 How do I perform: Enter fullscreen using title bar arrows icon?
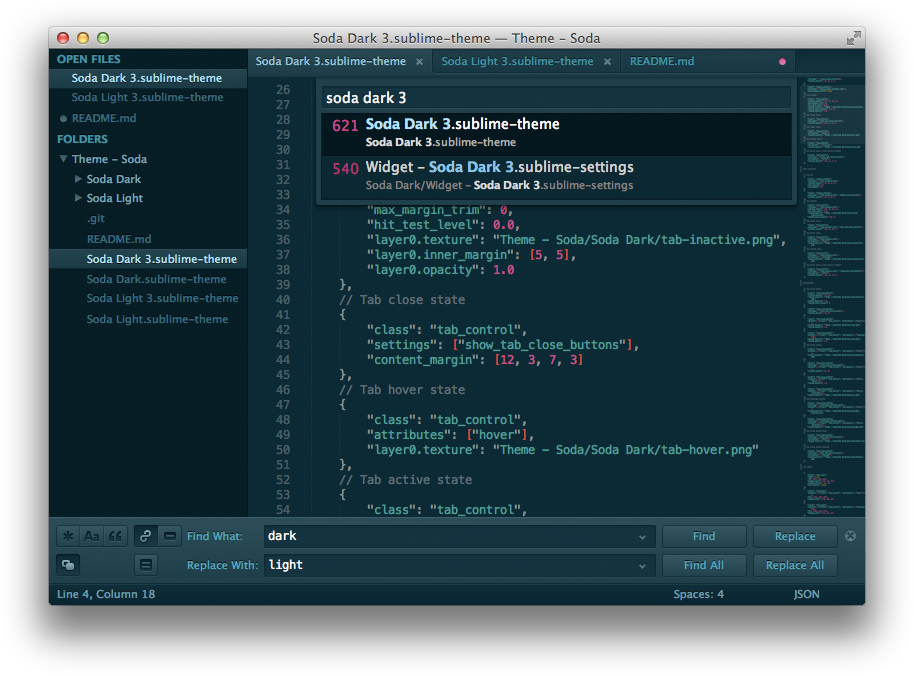coord(853,38)
